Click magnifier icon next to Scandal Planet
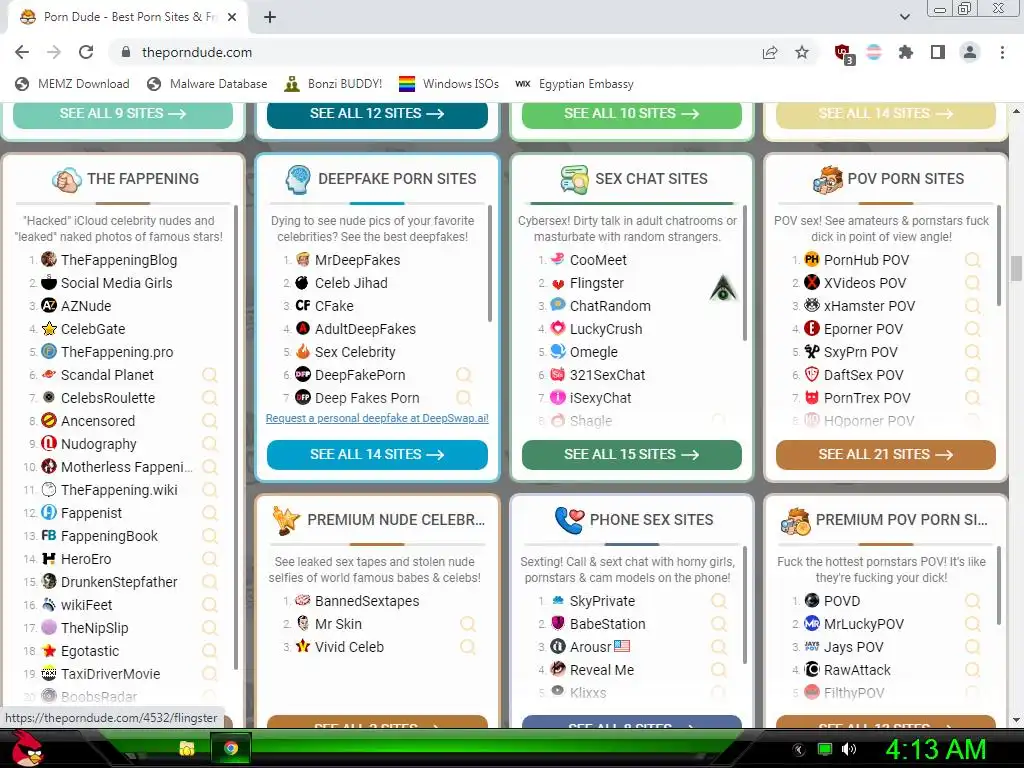The height and width of the screenshot is (768, 1024). click(210, 375)
